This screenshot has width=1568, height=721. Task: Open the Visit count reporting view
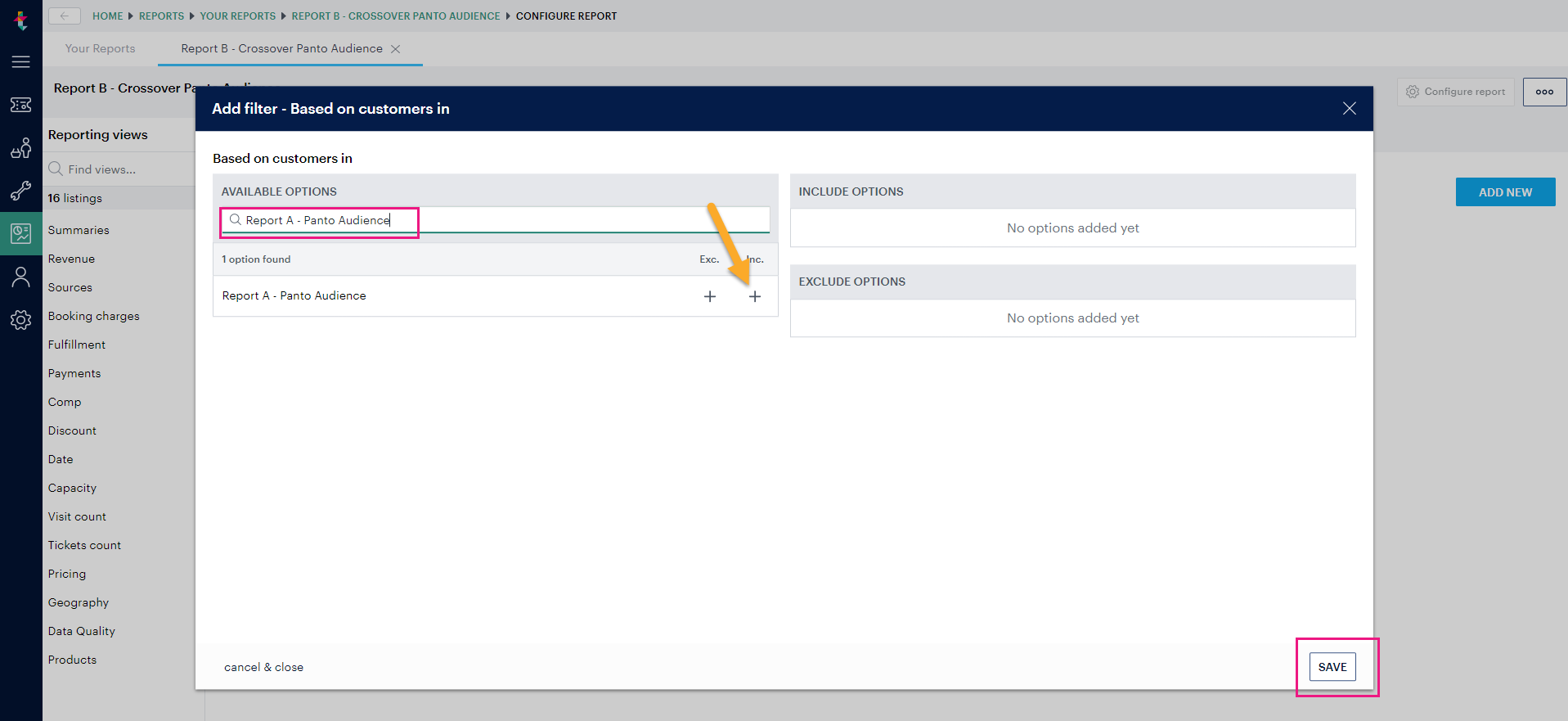pyautogui.click(x=77, y=516)
